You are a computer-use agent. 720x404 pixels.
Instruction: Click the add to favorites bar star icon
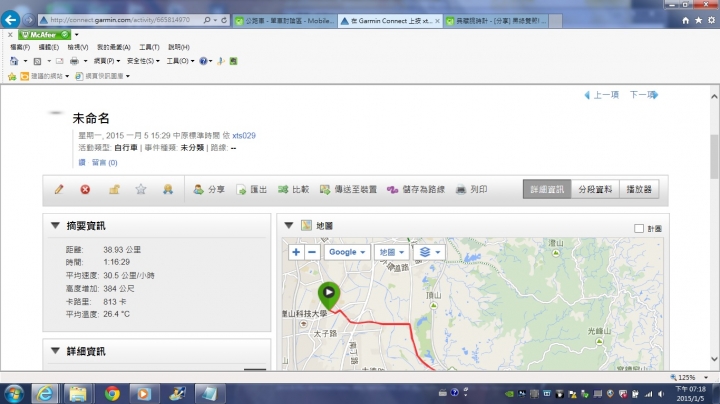click(x=12, y=76)
